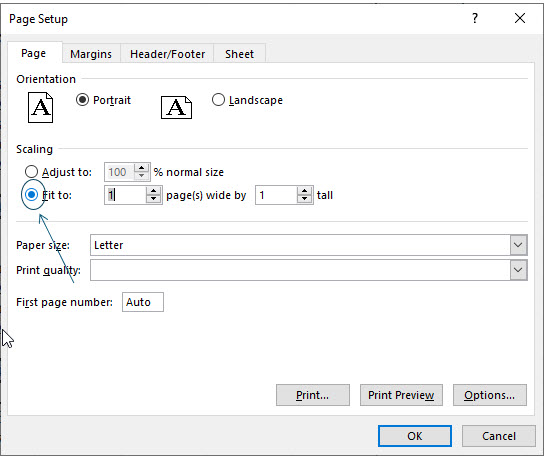Click the pages tall input field
The width and height of the screenshot is (546, 458).
277,195
